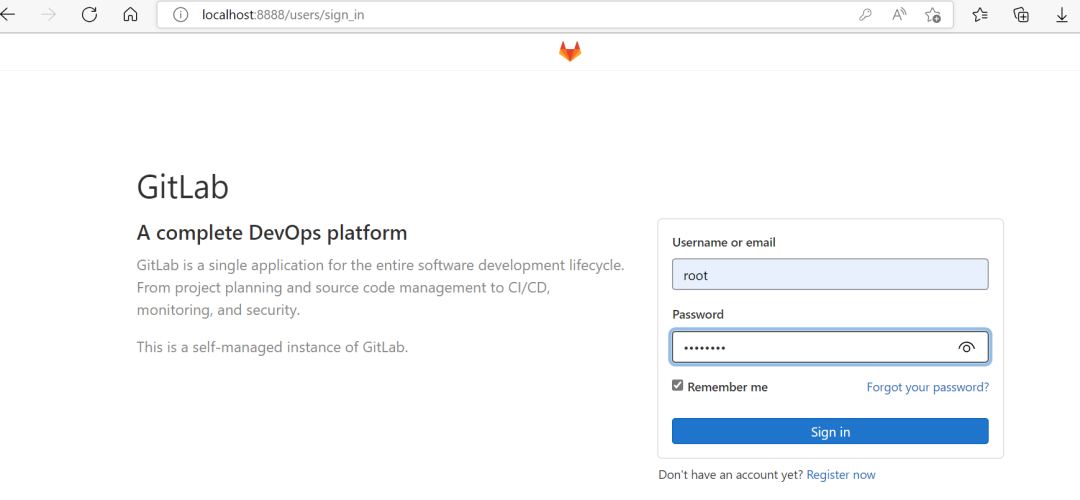Reload the page with the refresh icon

(x=89, y=15)
